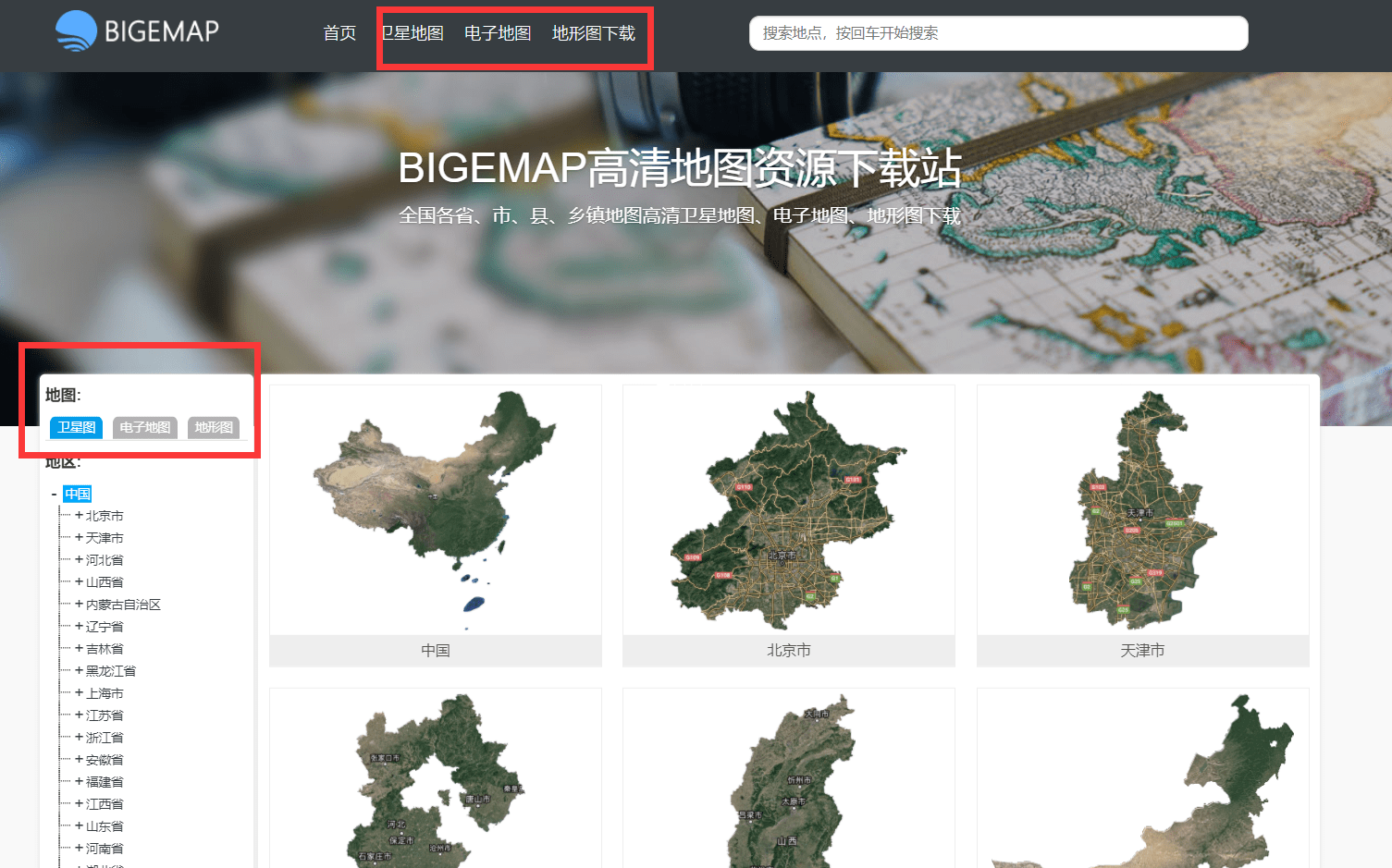Expand the 浙江省 tree node
Screen dimensions: 1392x868
pos(79,737)
